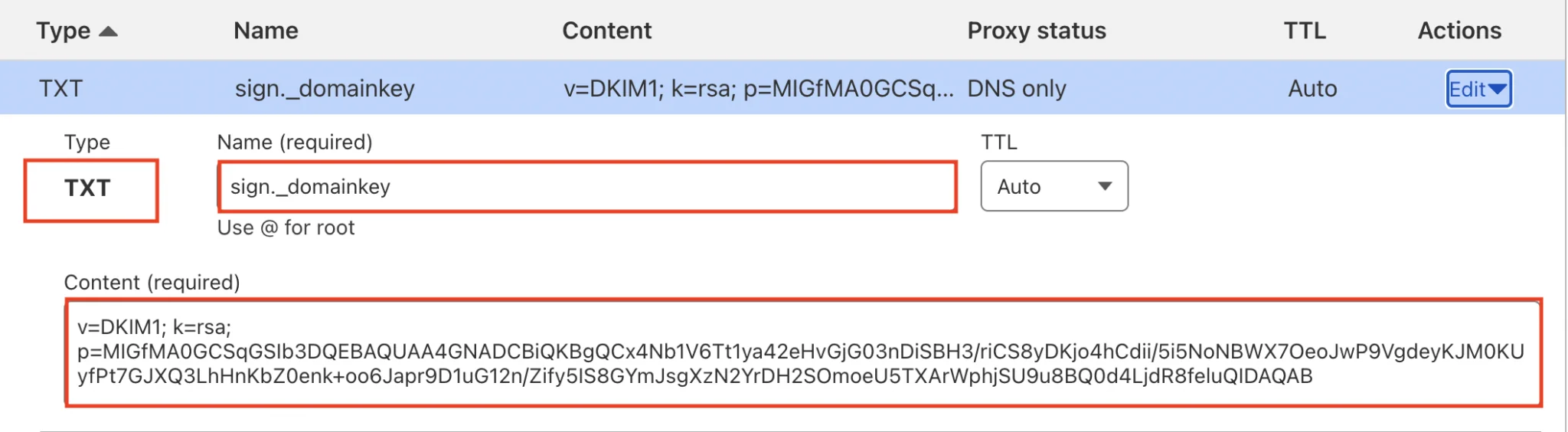Click the TTL column header
This screenshot has height=432, width=1568.
[1305, 31]
